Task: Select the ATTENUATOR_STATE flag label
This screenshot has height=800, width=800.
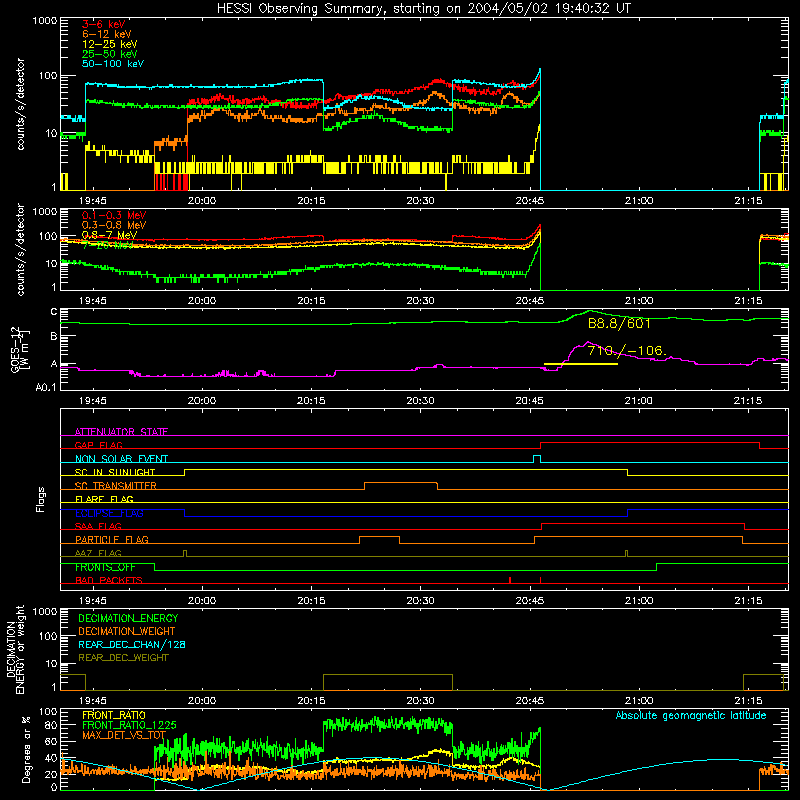Action: pos(121,432)
